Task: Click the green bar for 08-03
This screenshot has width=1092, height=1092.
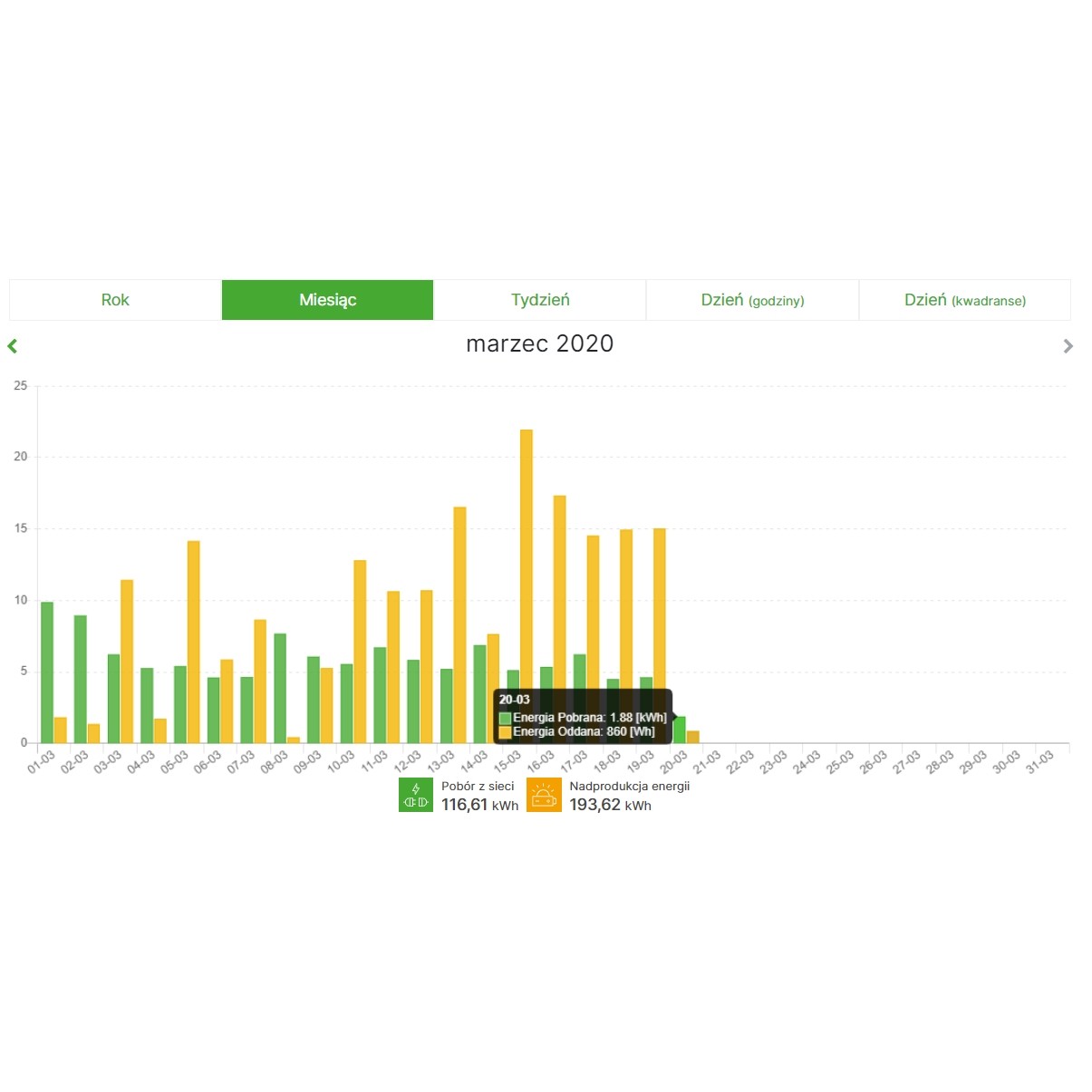Action: click(280, 688)
